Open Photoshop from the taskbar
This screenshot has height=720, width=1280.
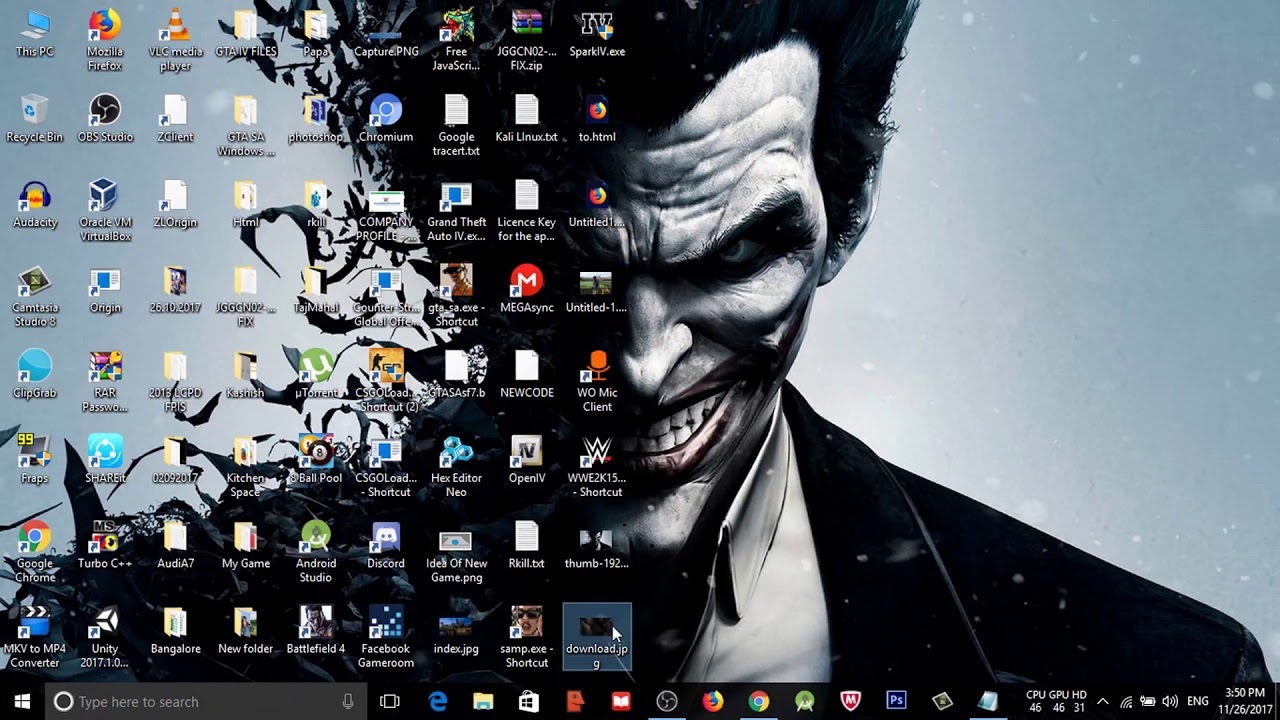896,702
